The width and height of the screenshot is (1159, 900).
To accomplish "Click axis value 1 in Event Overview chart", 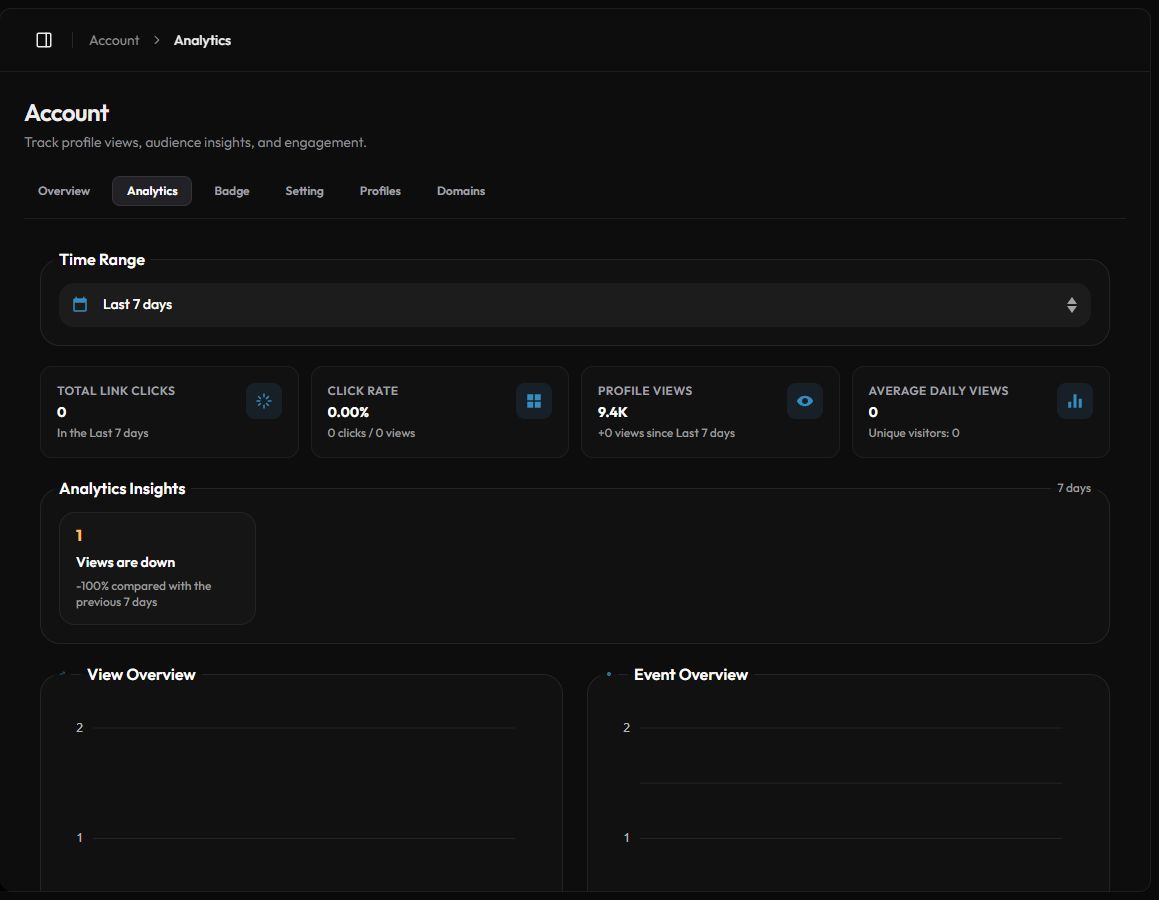I will click(x=626, y=838).
